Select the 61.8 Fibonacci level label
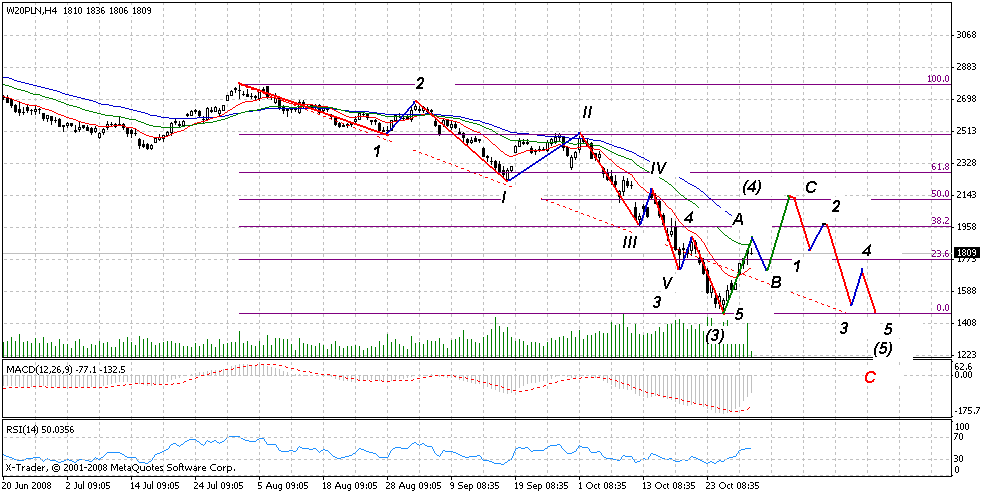Image resolution: width=989 pixels, height=493 pixels. click(x=940, y=166)
